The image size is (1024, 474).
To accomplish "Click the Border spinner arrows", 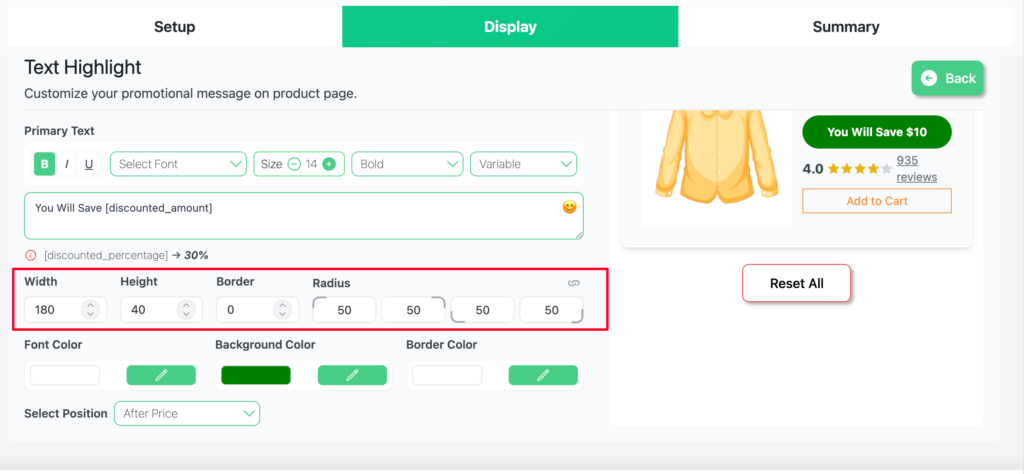I will click(282, 309).
